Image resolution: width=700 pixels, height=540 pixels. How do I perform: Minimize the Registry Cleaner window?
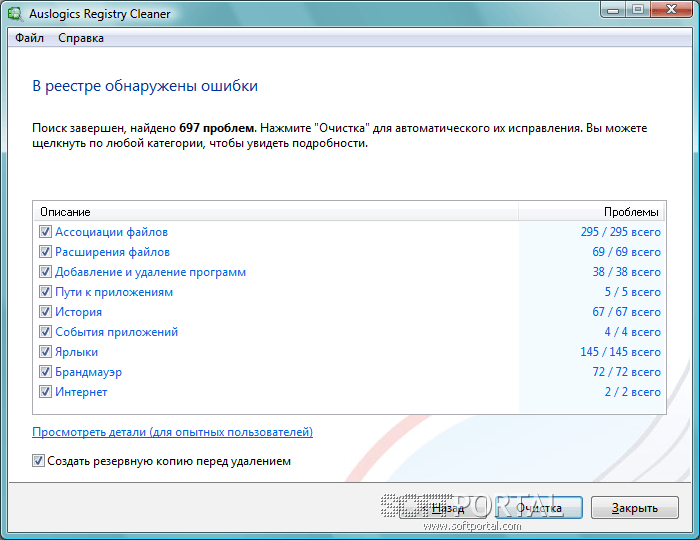613,9
